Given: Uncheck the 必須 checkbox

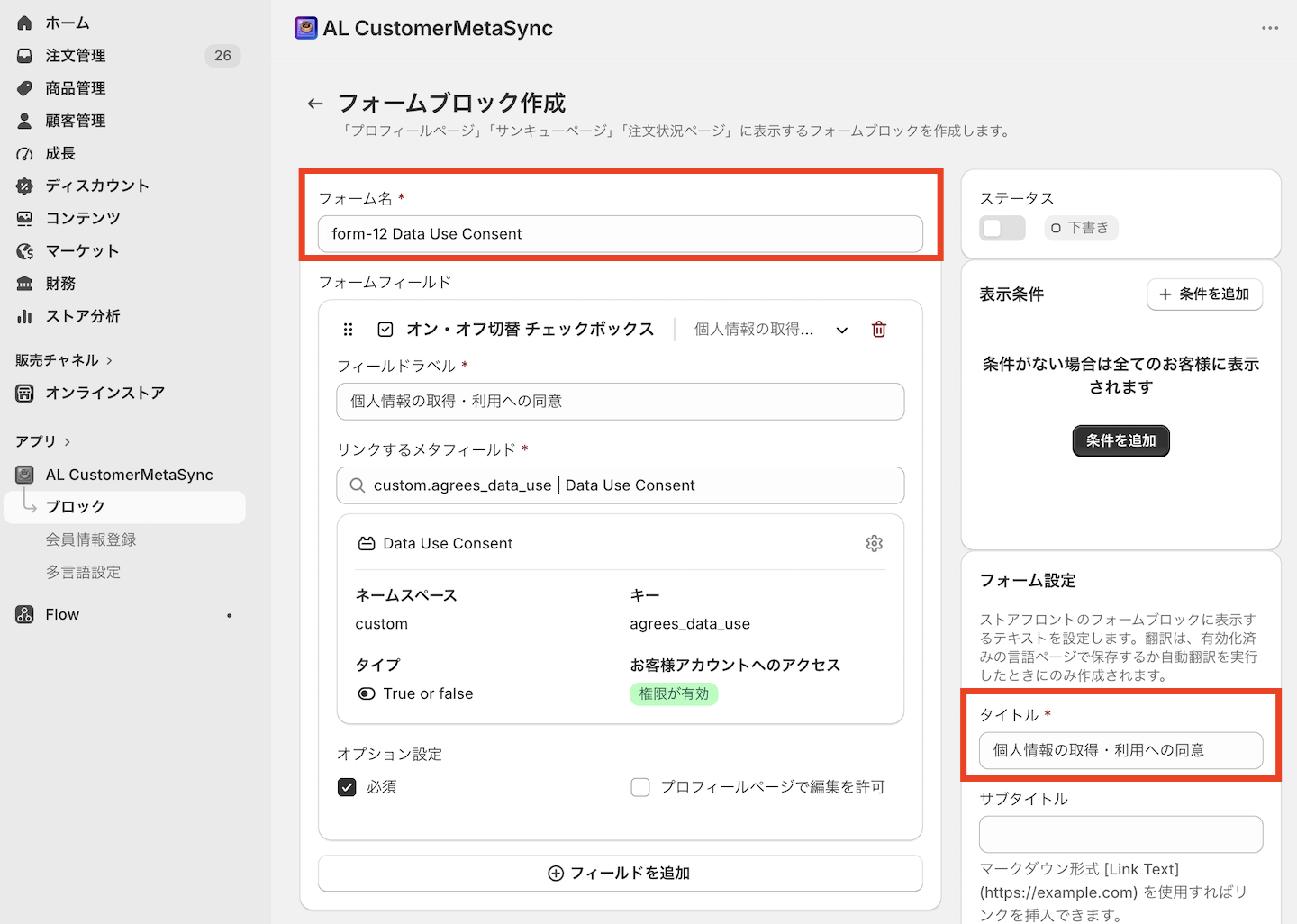Looking at the screenshot, I should point(347,787).
